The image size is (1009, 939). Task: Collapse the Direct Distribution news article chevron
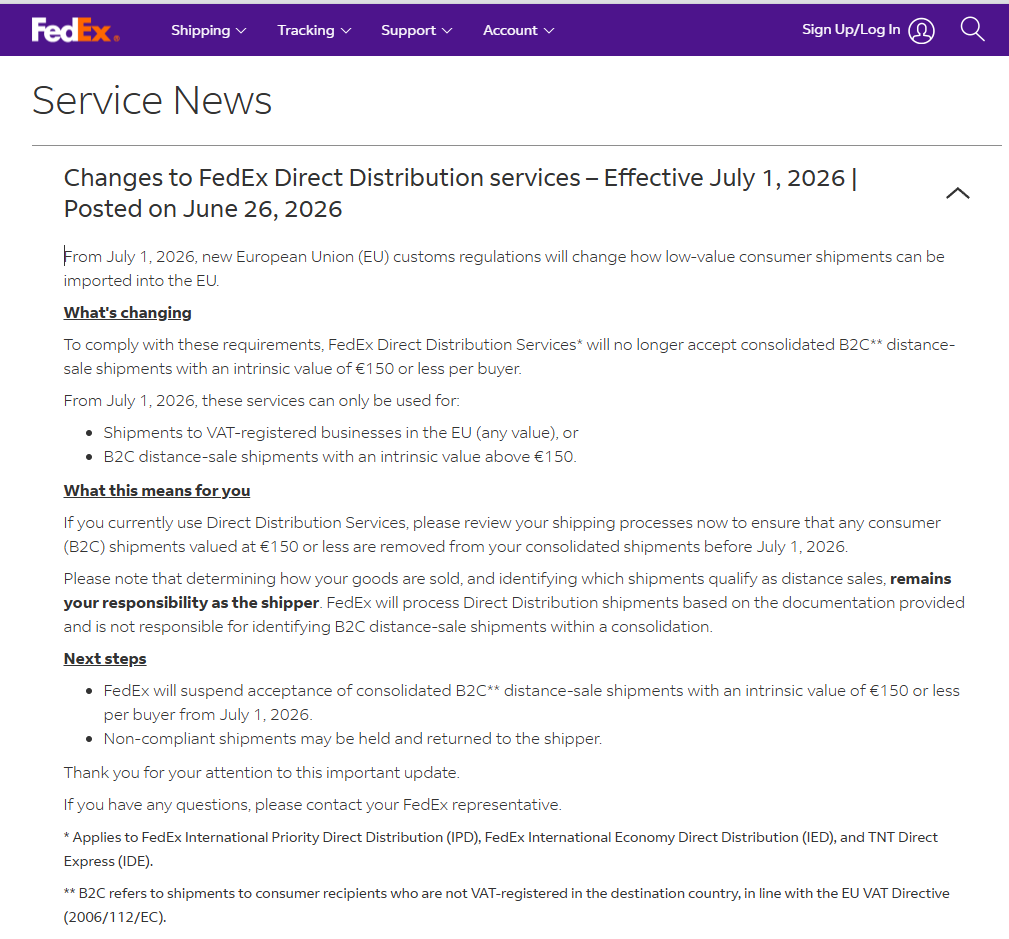[958, 193]
